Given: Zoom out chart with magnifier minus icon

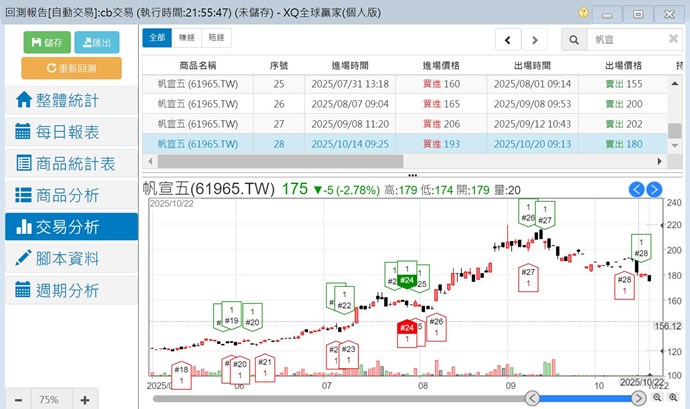Looking at the screenshot, I should 657,397.
